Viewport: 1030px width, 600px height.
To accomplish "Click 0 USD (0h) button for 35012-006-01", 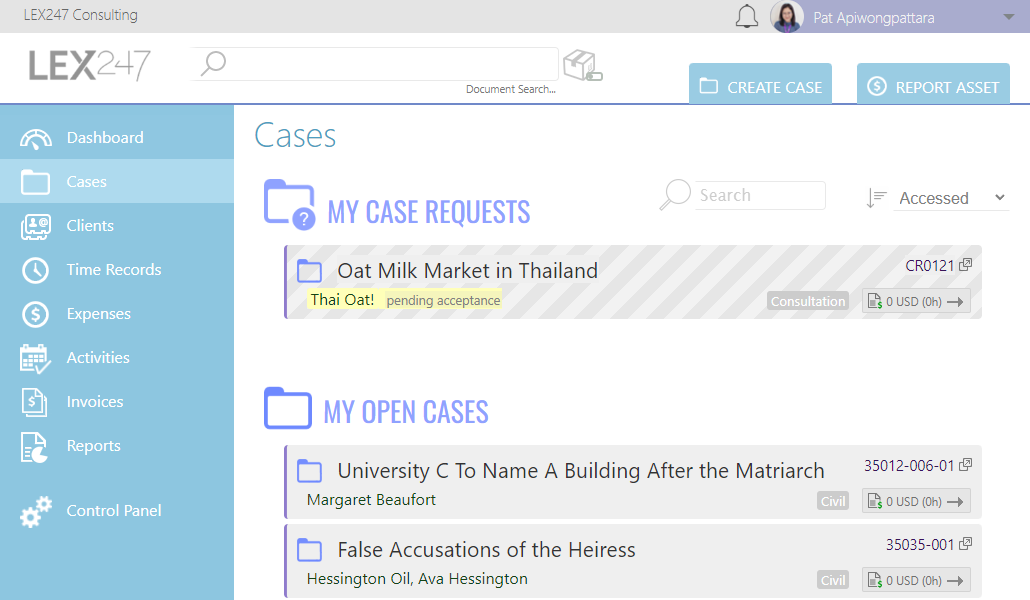I will tap(916, 501).
